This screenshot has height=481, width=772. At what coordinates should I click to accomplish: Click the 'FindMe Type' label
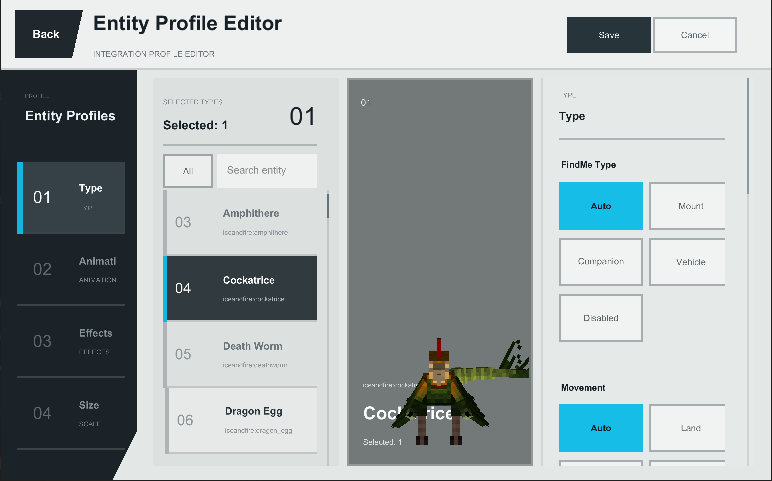coord(588,165)
